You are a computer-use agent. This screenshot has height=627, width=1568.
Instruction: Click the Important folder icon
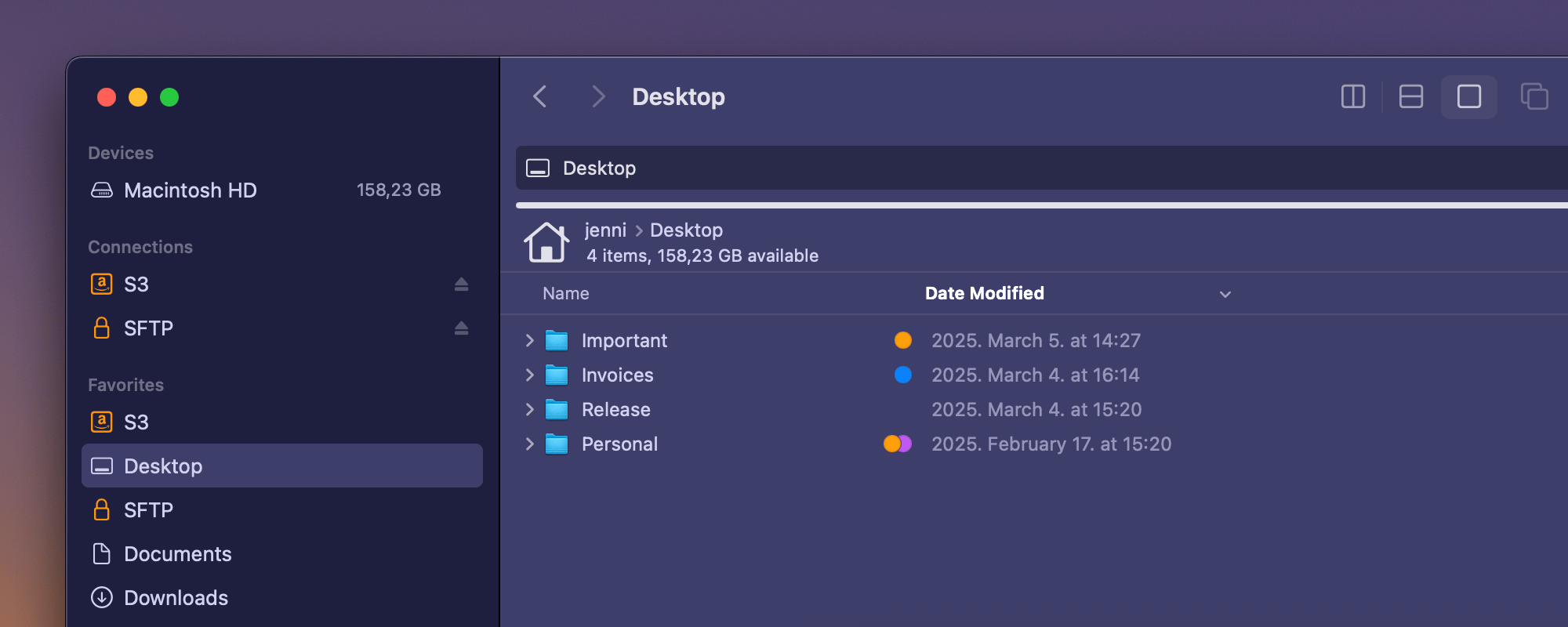coord(557,340)
